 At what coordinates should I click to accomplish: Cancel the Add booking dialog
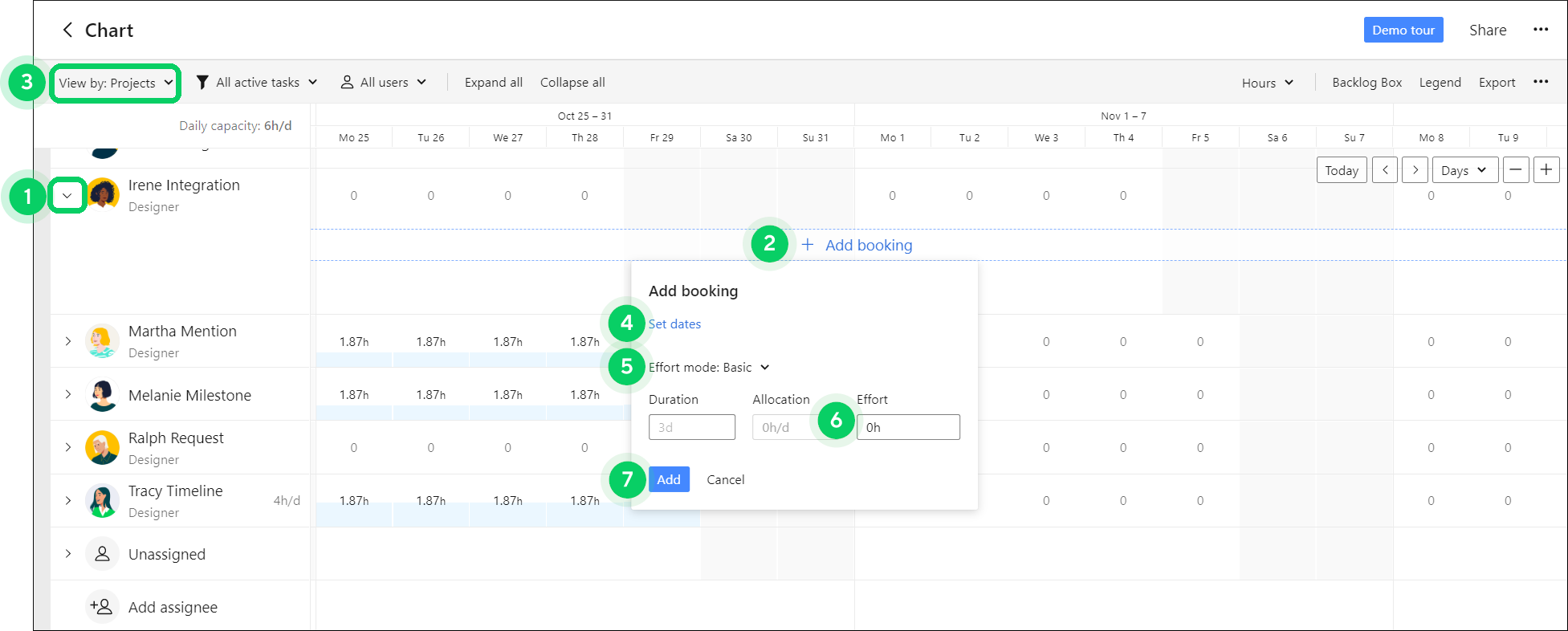click(x=726, y=479)
